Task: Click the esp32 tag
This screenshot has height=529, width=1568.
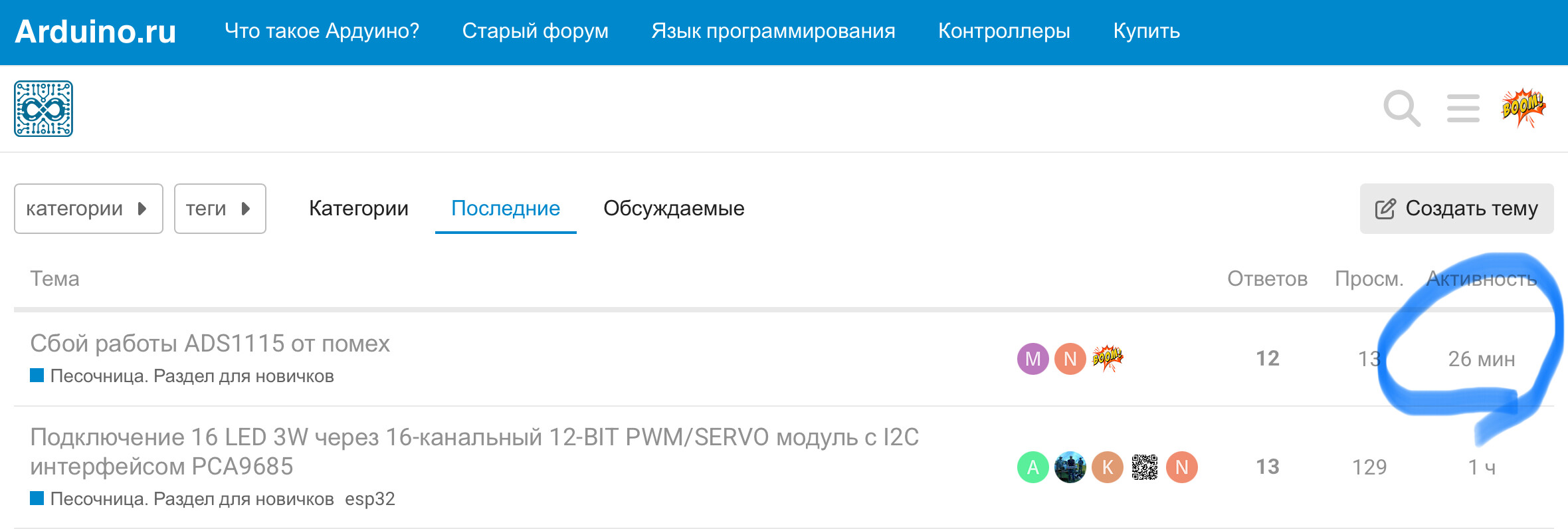Action: tap(370, 499)
